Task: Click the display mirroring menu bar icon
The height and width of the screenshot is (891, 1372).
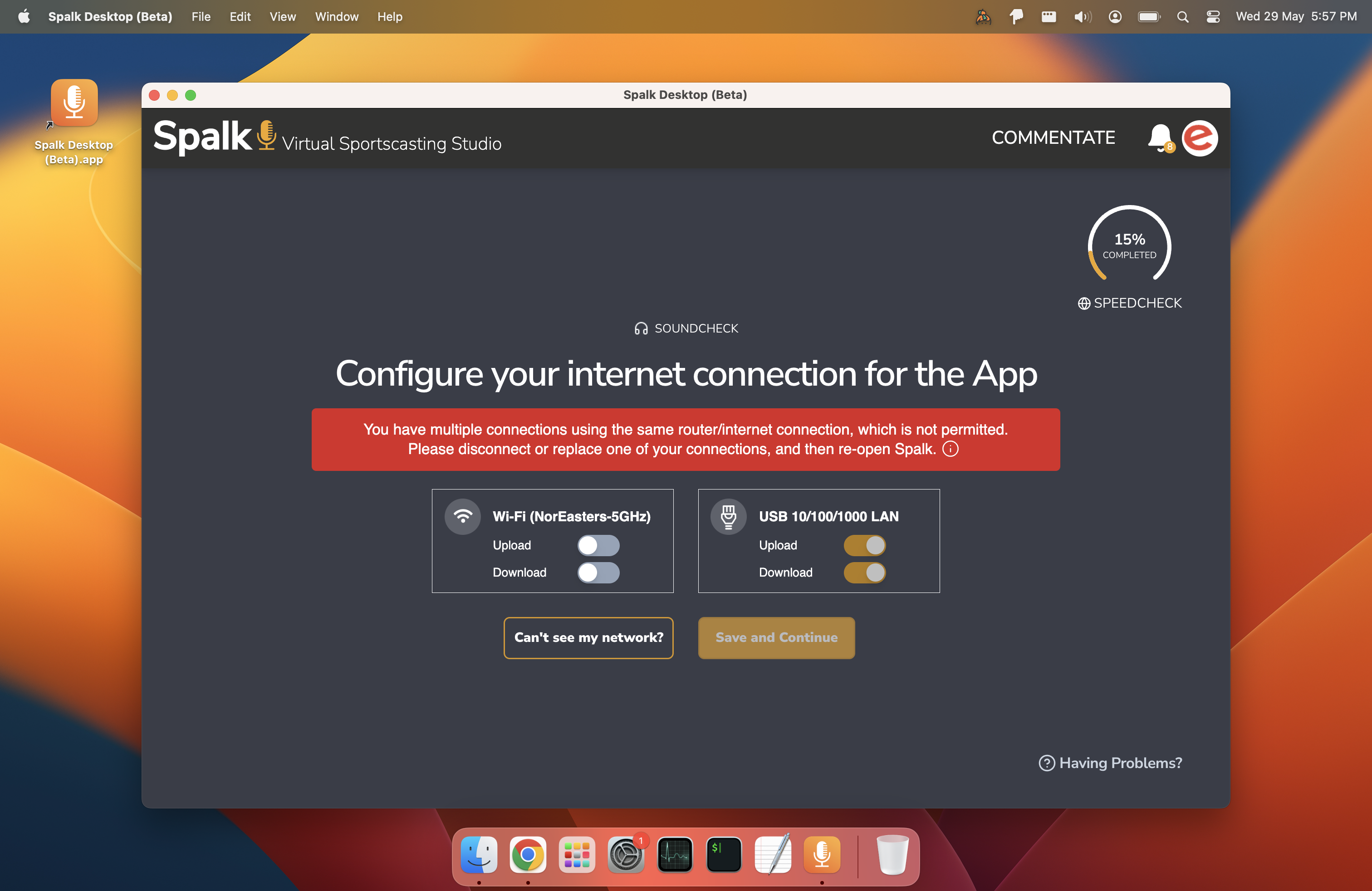Action: [x=1049, y=17]
